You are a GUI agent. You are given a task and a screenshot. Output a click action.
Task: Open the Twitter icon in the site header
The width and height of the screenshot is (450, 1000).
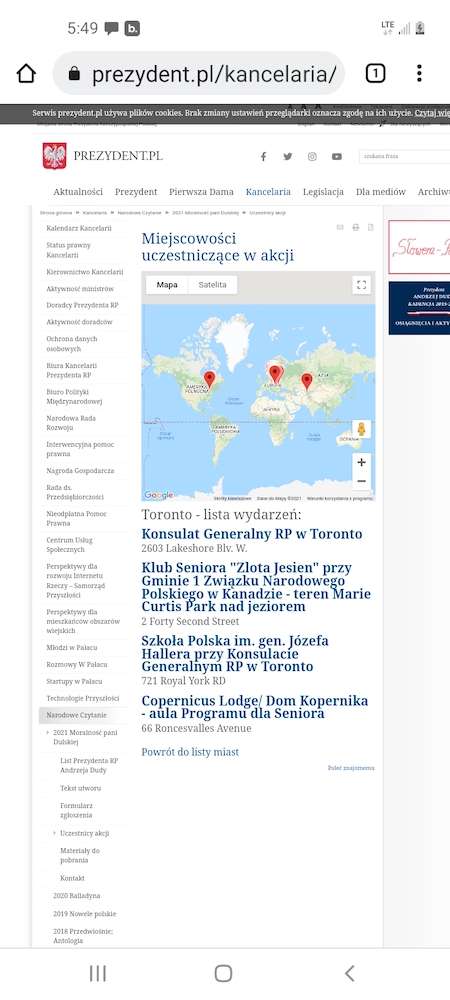click(x=287, y=156)
